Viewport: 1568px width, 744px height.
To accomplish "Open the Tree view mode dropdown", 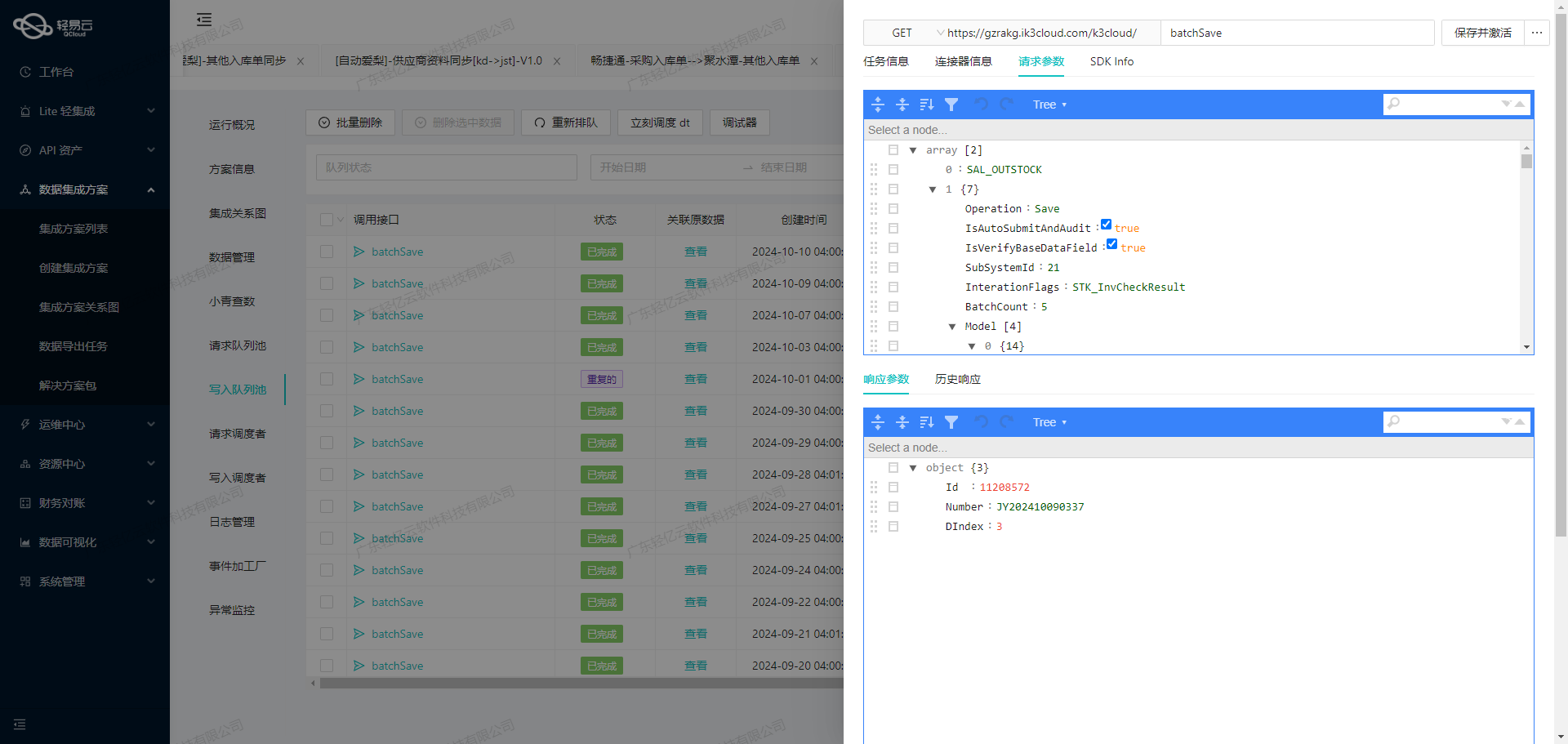I will pyautogui.click(x=1049, y=104).
